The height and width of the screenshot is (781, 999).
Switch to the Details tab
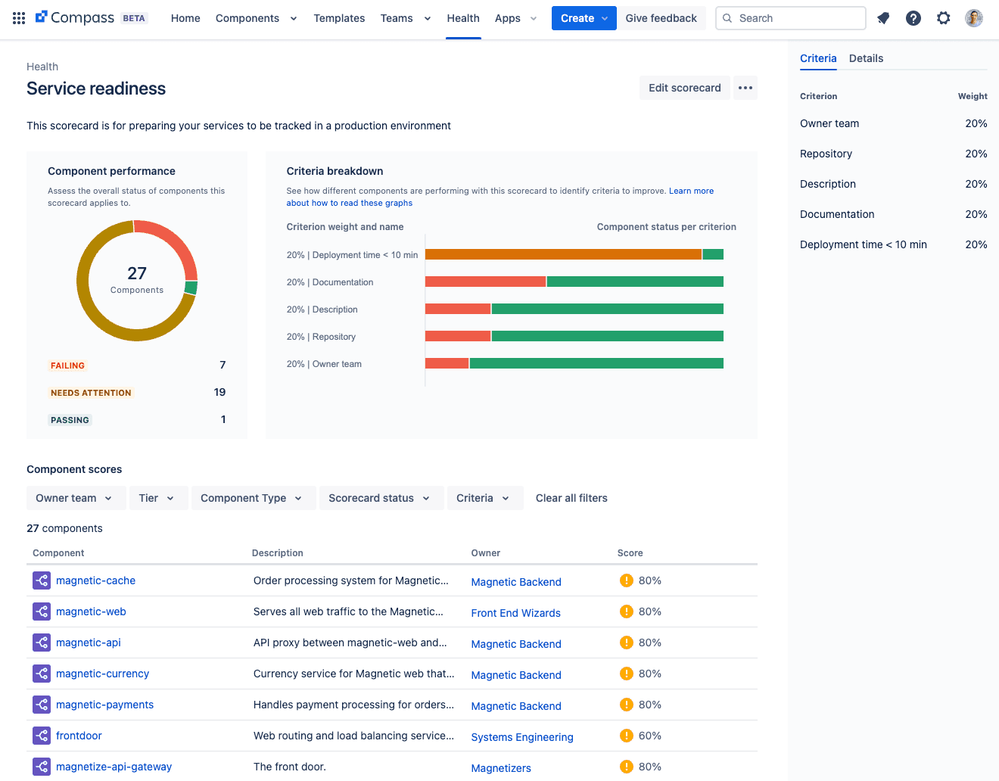click(x=866, y=58)
